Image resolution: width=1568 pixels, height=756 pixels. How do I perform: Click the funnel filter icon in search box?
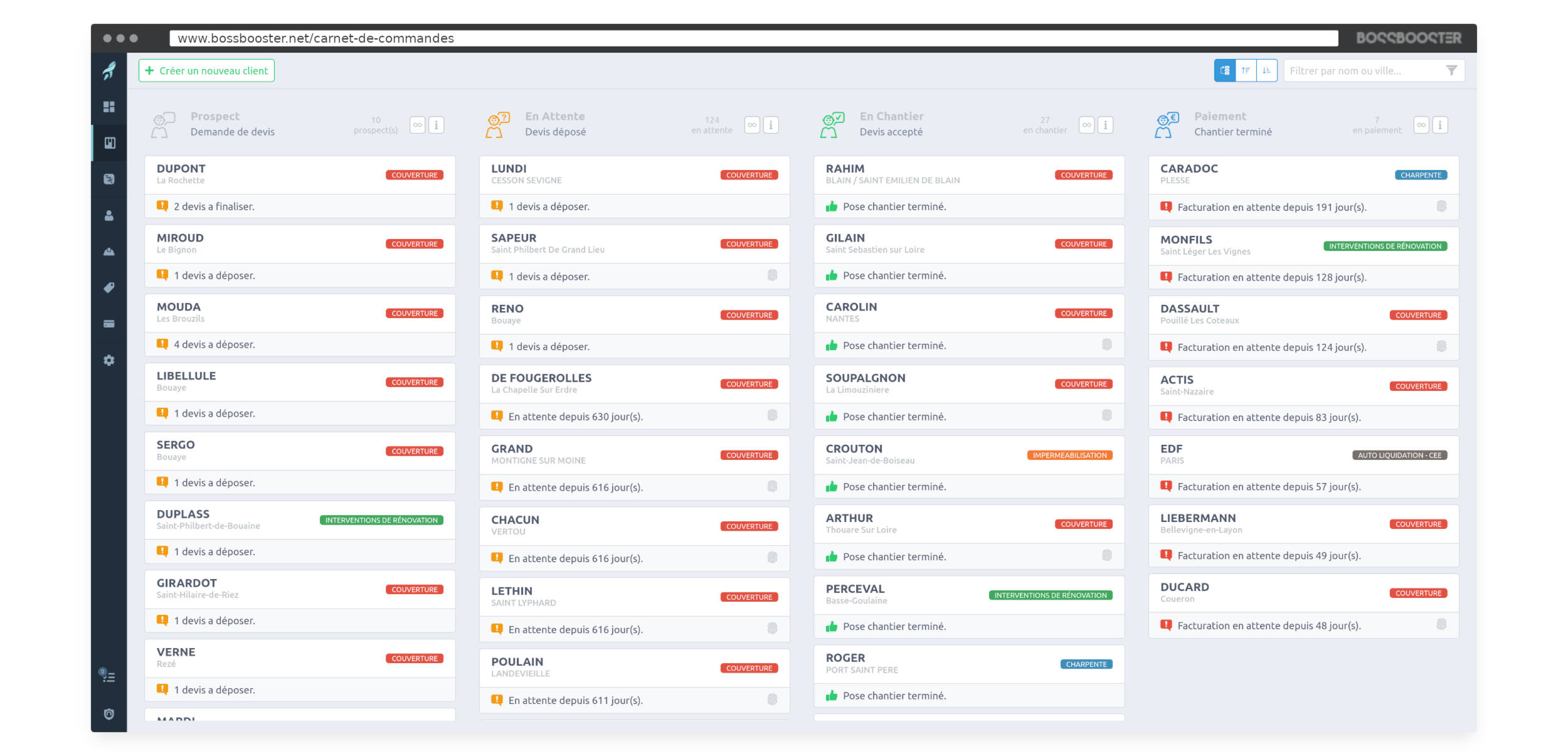[x=1451, y=70]
